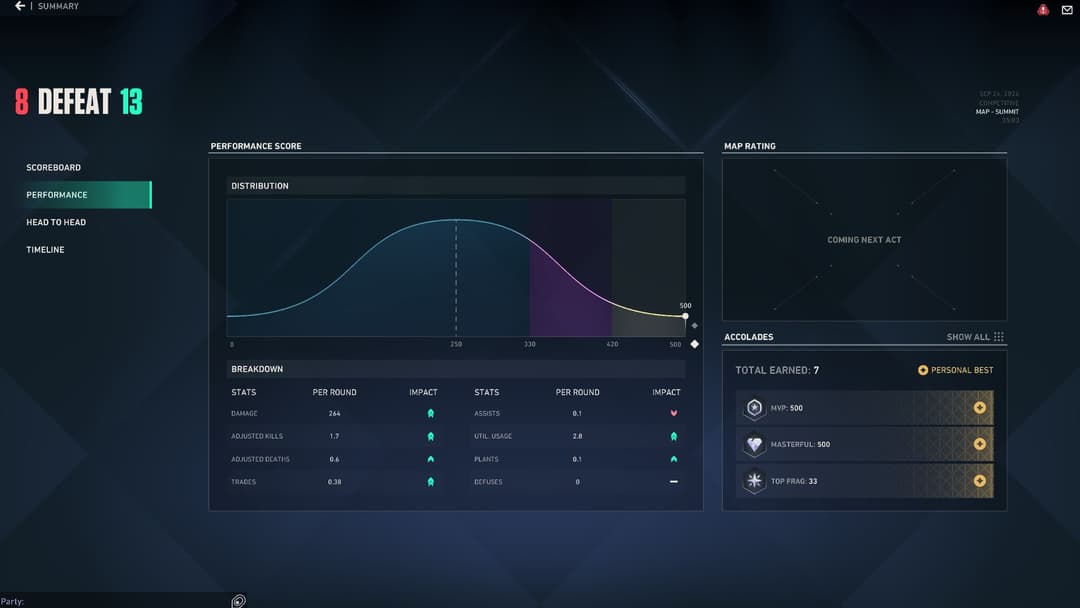Click the white diamond marker below chart
1080x608 pixels.
[694, 344]
